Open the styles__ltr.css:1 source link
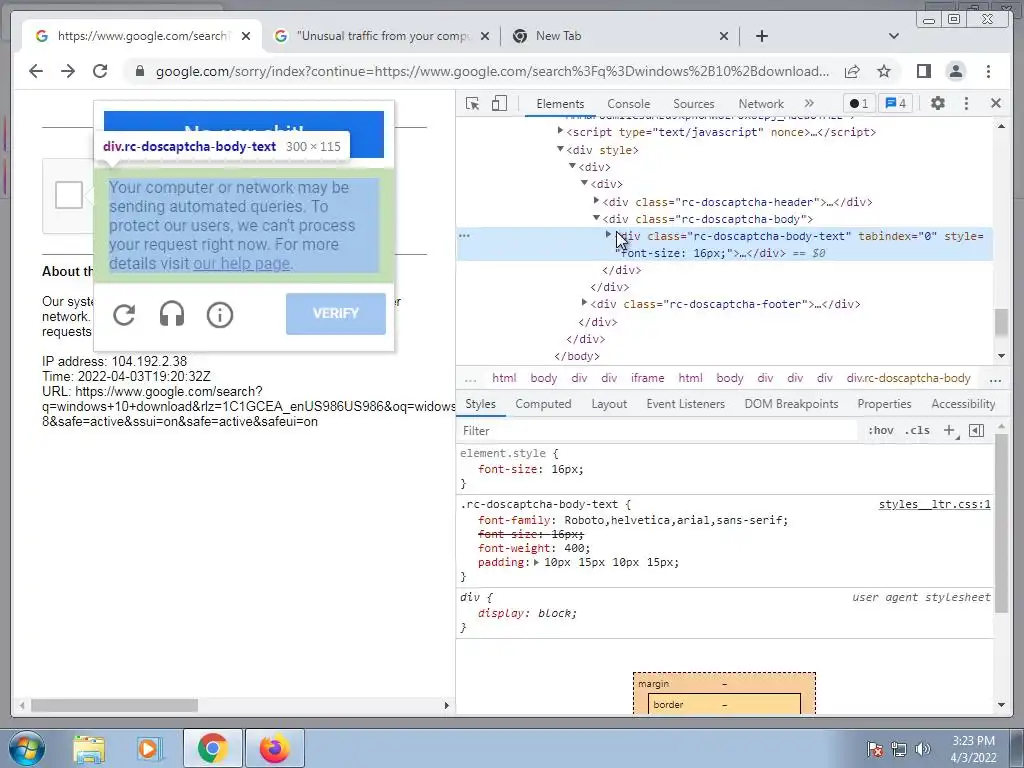The height and width of the screenshot is (768, 1024). pyautogui.click(x=935, y=504)
